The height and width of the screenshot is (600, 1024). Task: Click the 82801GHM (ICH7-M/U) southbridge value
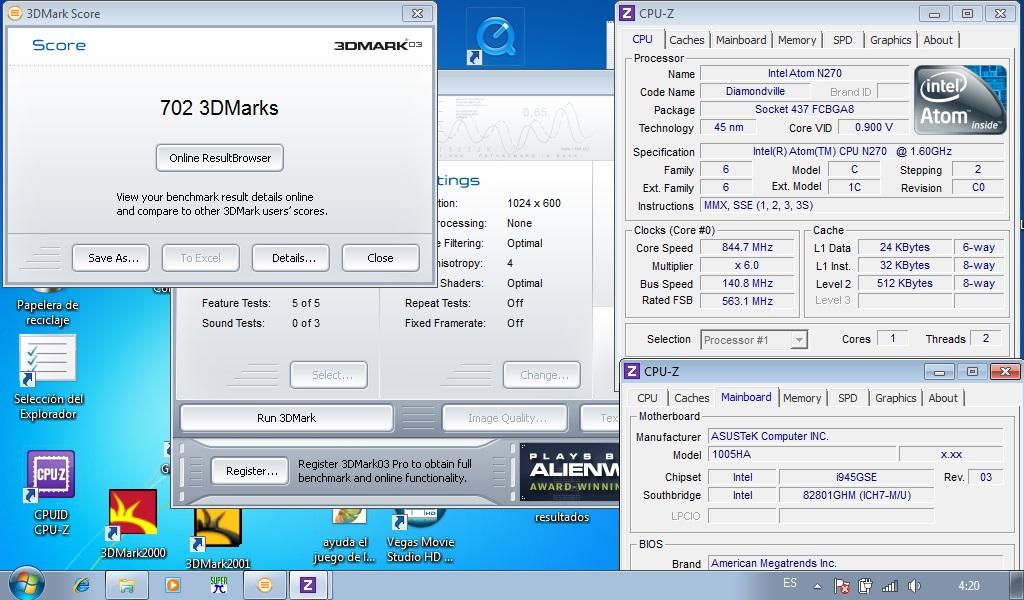pyautogui.click(x=856, y=495)
